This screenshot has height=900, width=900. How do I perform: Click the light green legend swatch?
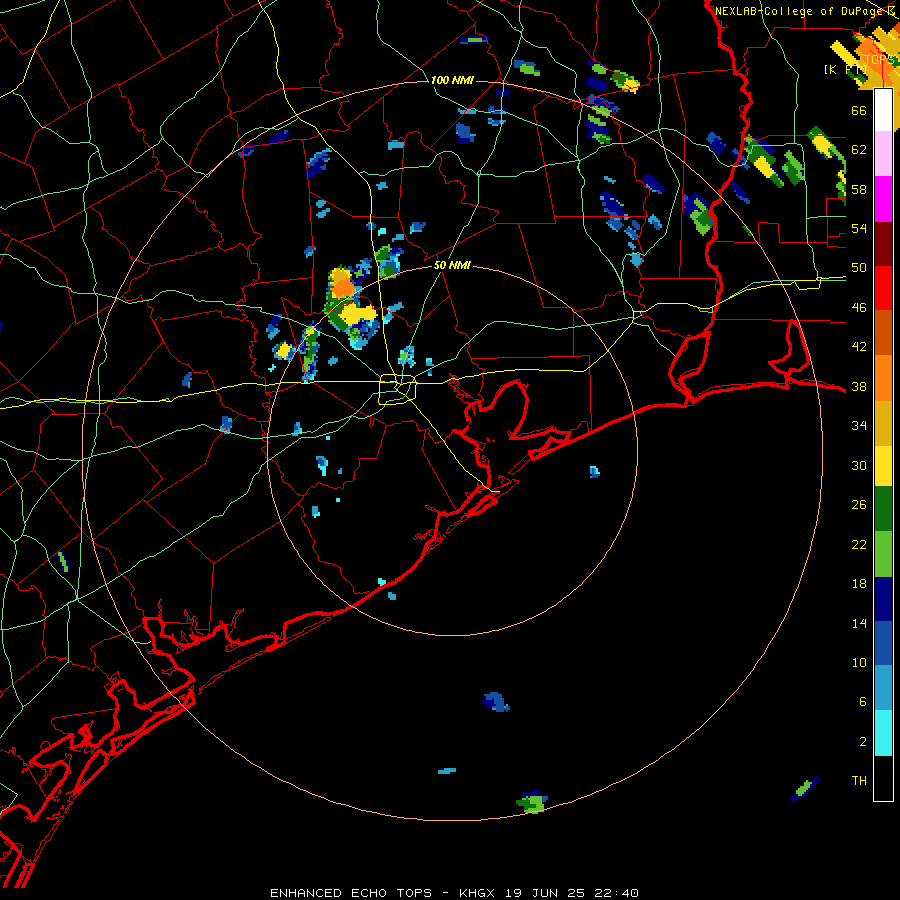coord(883,554)
